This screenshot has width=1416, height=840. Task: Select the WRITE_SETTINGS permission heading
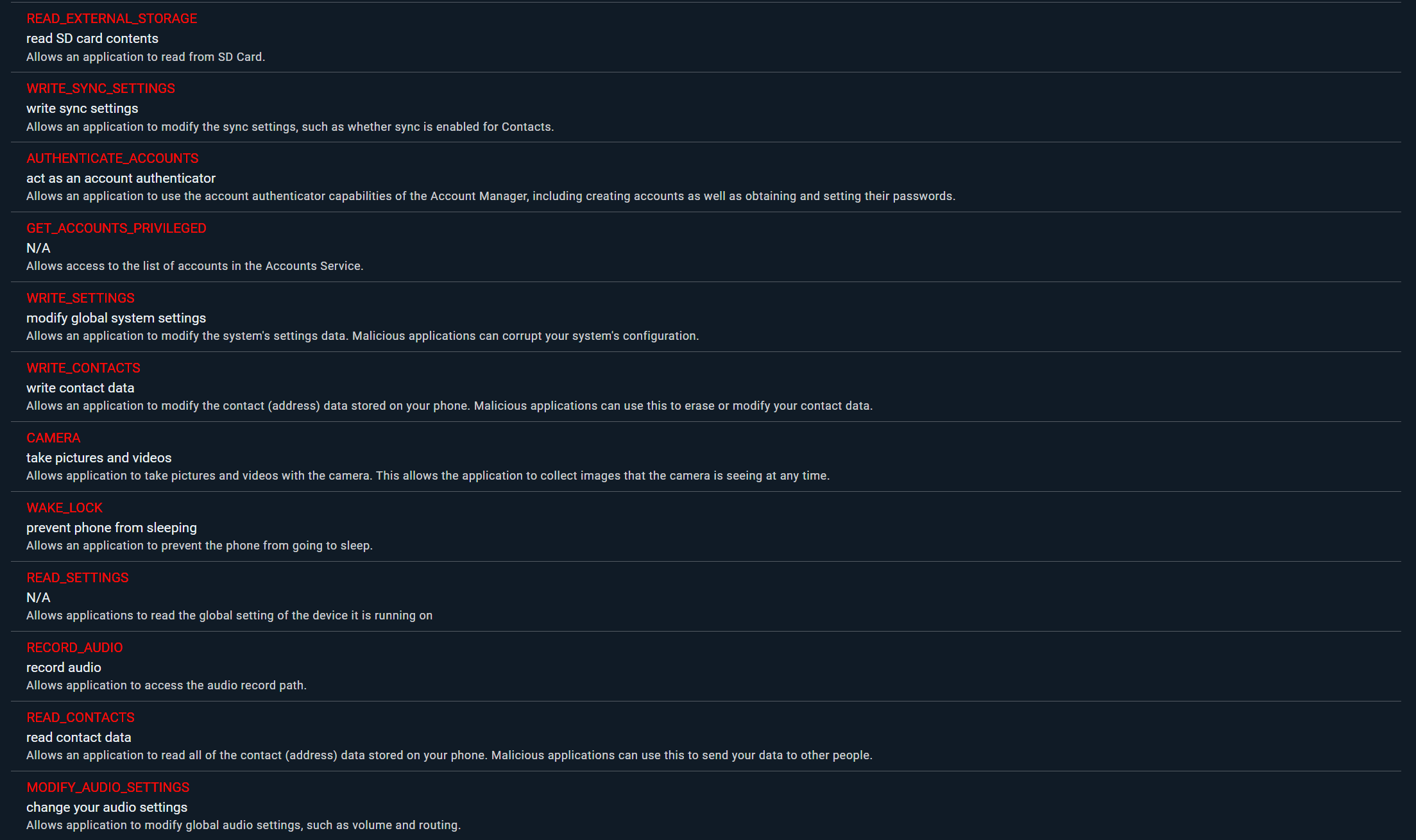80,298
